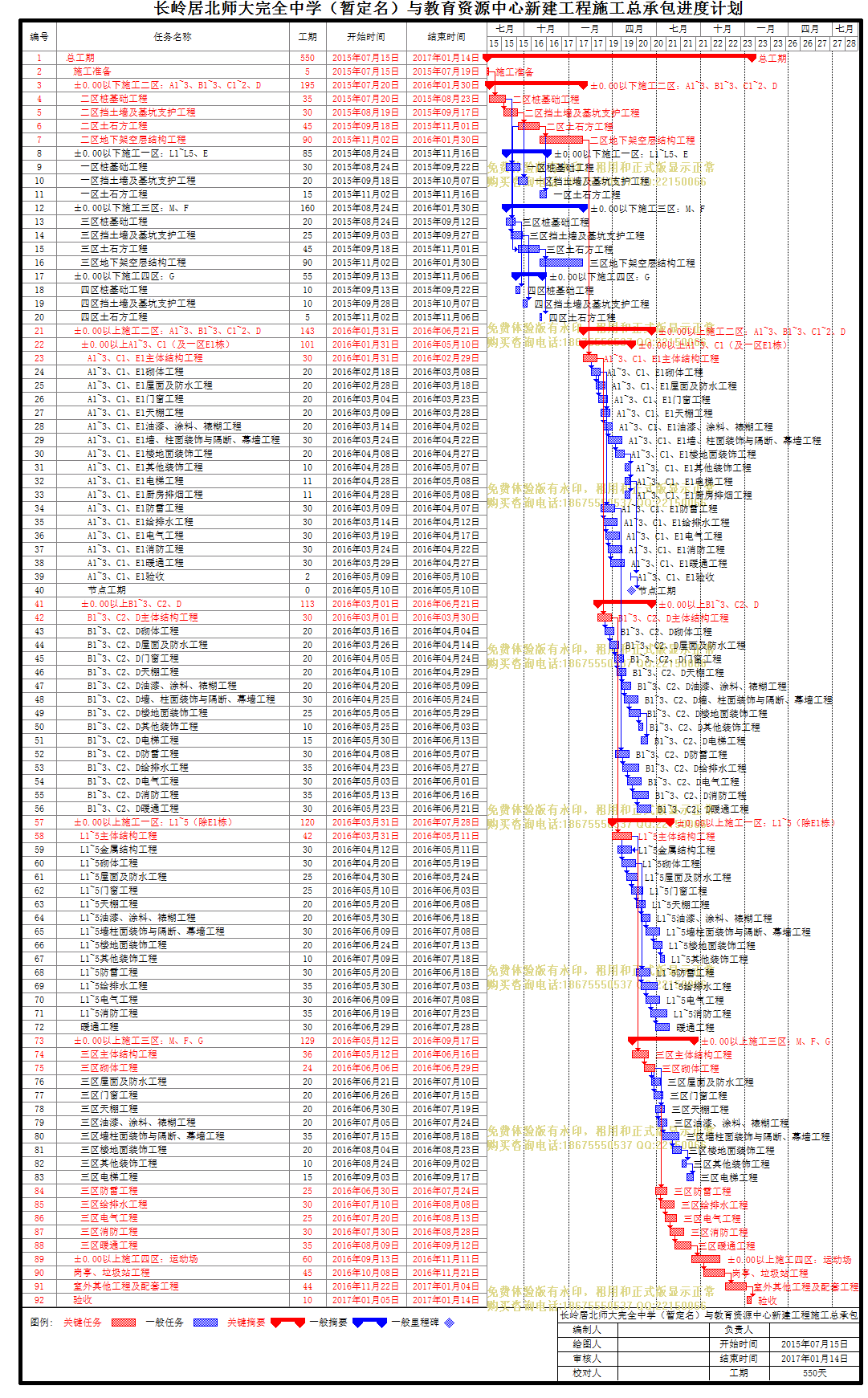Click the blue bar of 三区地下架空层结构工程 in the Gantt chart
The width and height of the screenshot is (868, 1398).
click(561, 263)
